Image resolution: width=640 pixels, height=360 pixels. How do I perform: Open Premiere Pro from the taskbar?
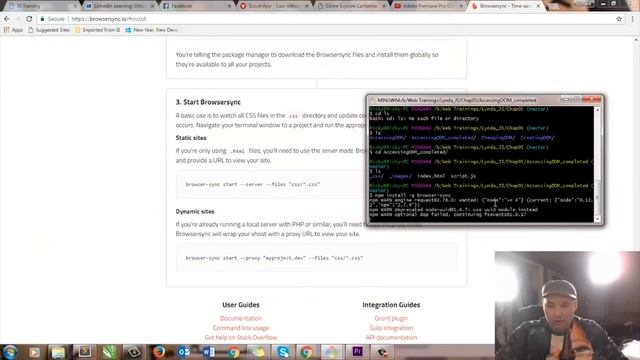pos(357,351)
